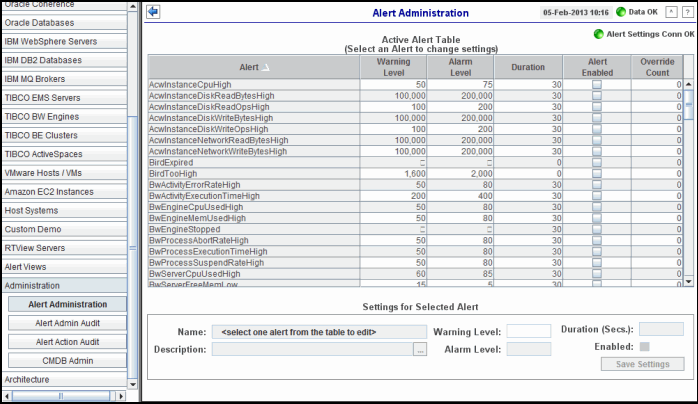This screenshot has width=698, height=404.
Task: Open Alert Admin Audit page
Action: click(68, 323)
